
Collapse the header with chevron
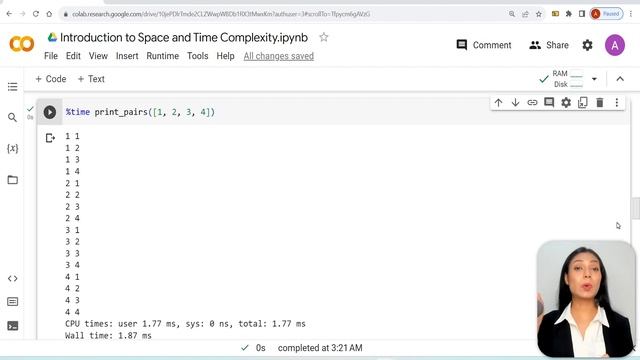620,79
